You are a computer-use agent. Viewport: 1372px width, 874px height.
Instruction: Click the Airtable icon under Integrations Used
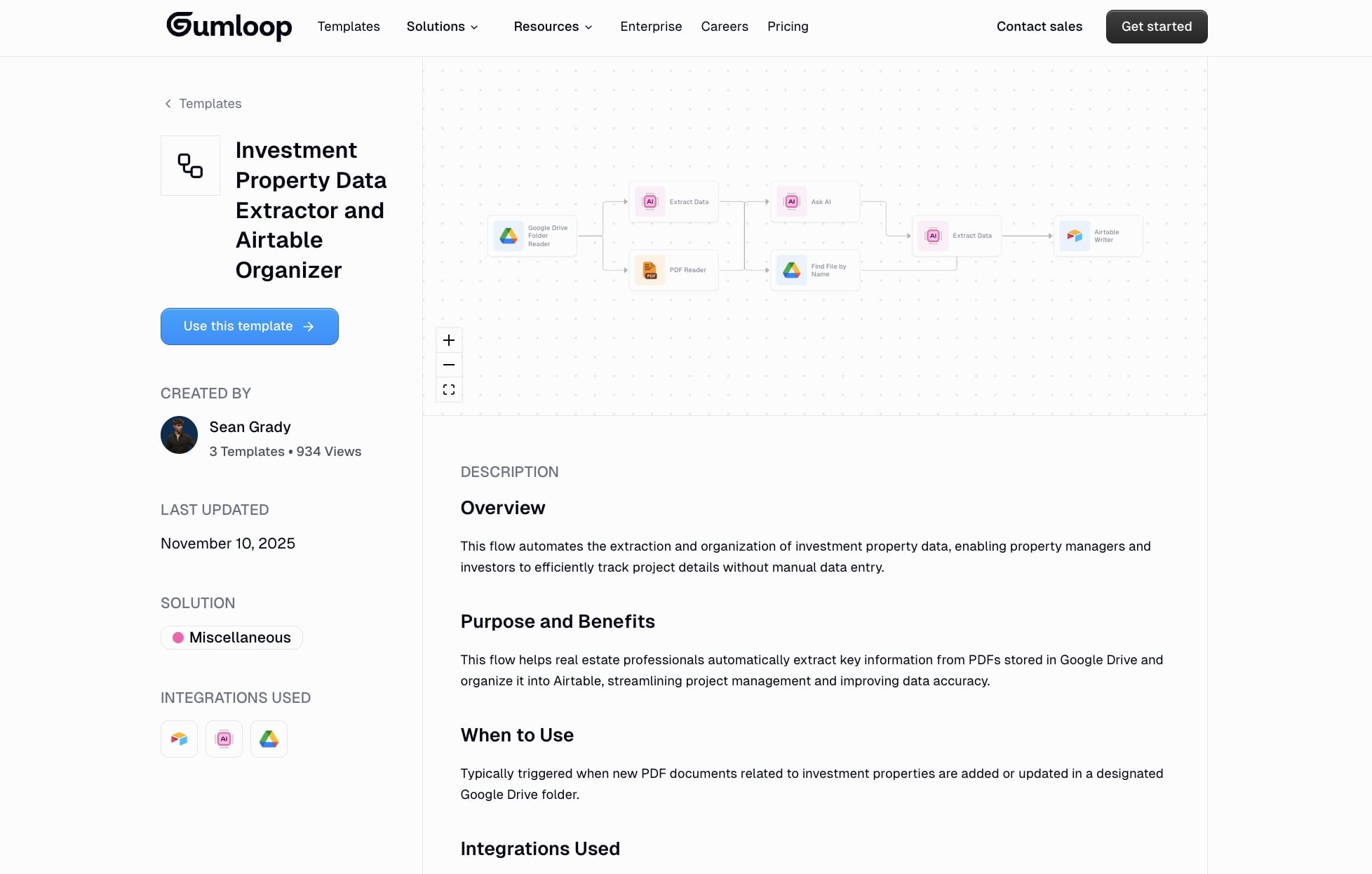179,739
